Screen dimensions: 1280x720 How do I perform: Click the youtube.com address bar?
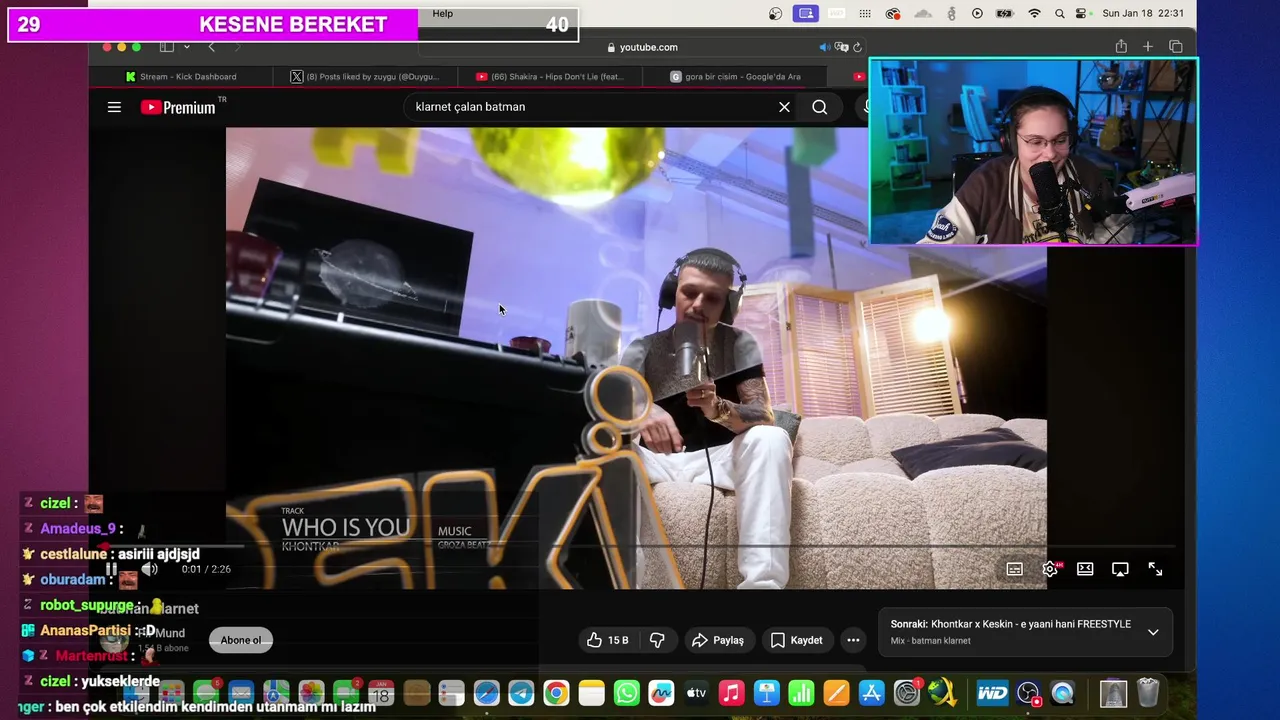tap(642, 47)
